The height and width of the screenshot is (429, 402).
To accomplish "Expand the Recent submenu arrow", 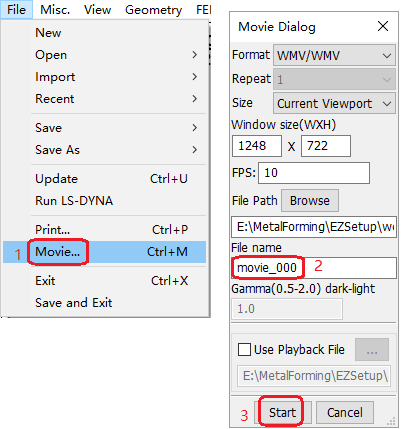I will click(195, 99).
